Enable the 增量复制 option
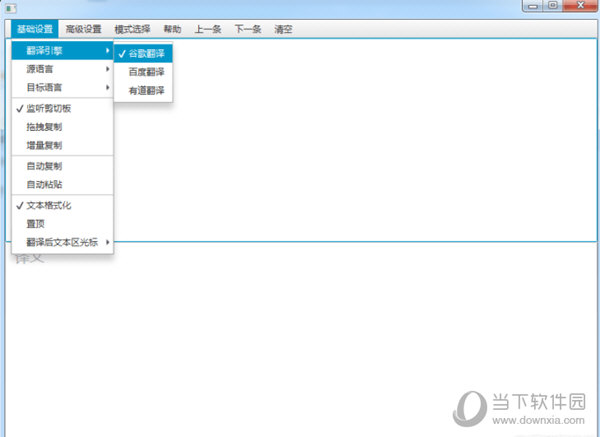 pyautogui.click(x=62, y=145)
